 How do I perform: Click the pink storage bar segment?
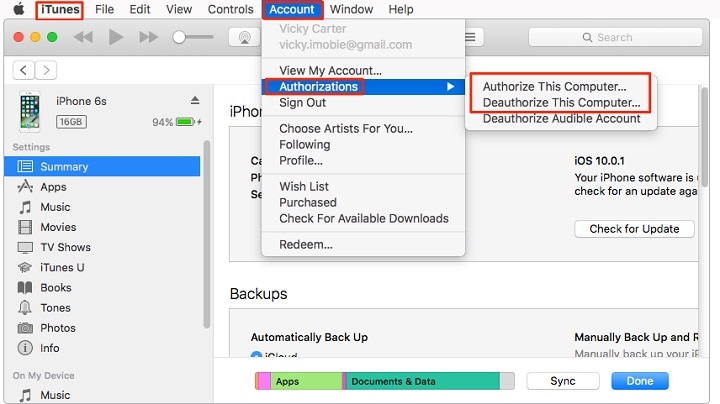[x=264, y=381]
